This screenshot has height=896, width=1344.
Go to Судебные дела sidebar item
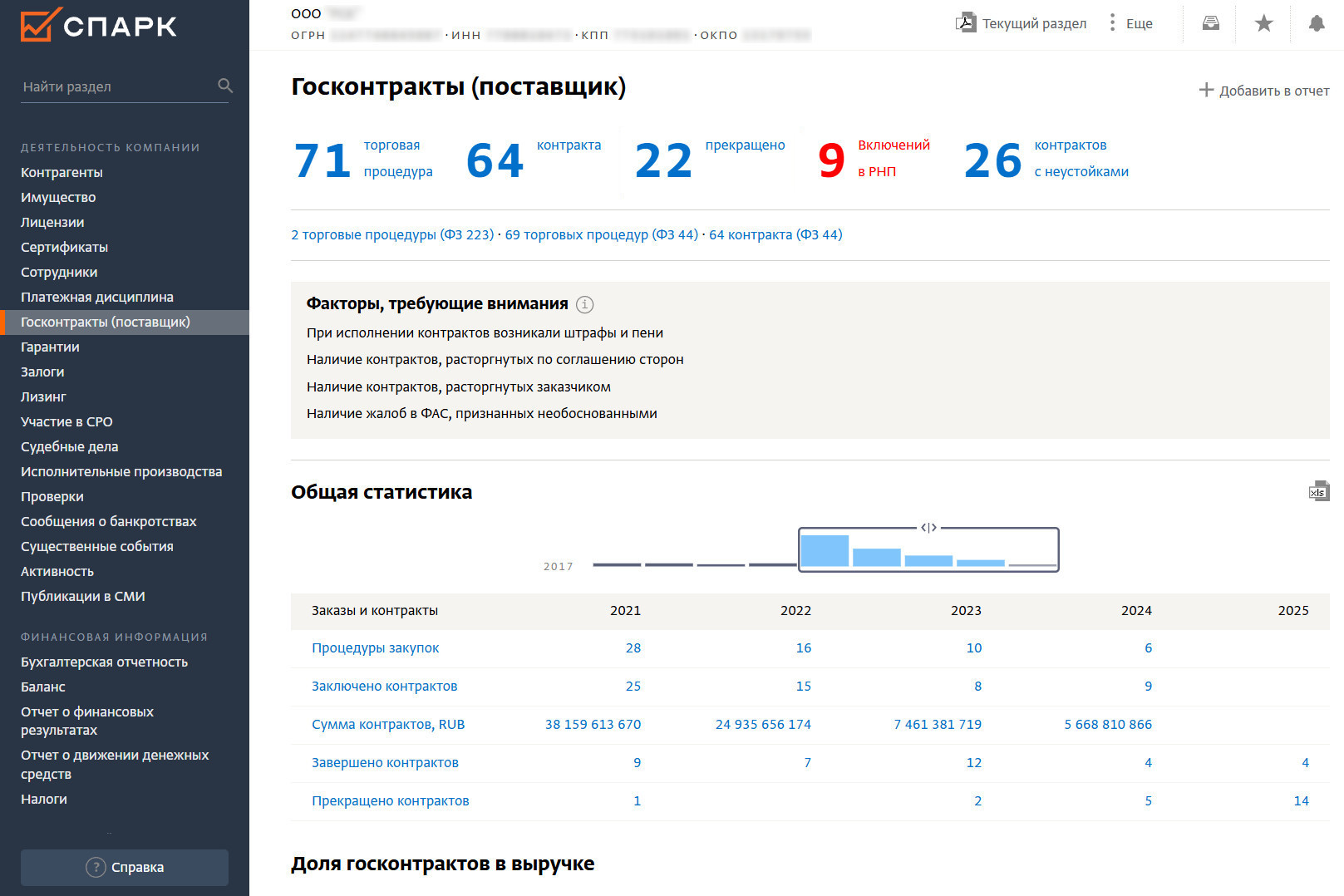point(69,446)
